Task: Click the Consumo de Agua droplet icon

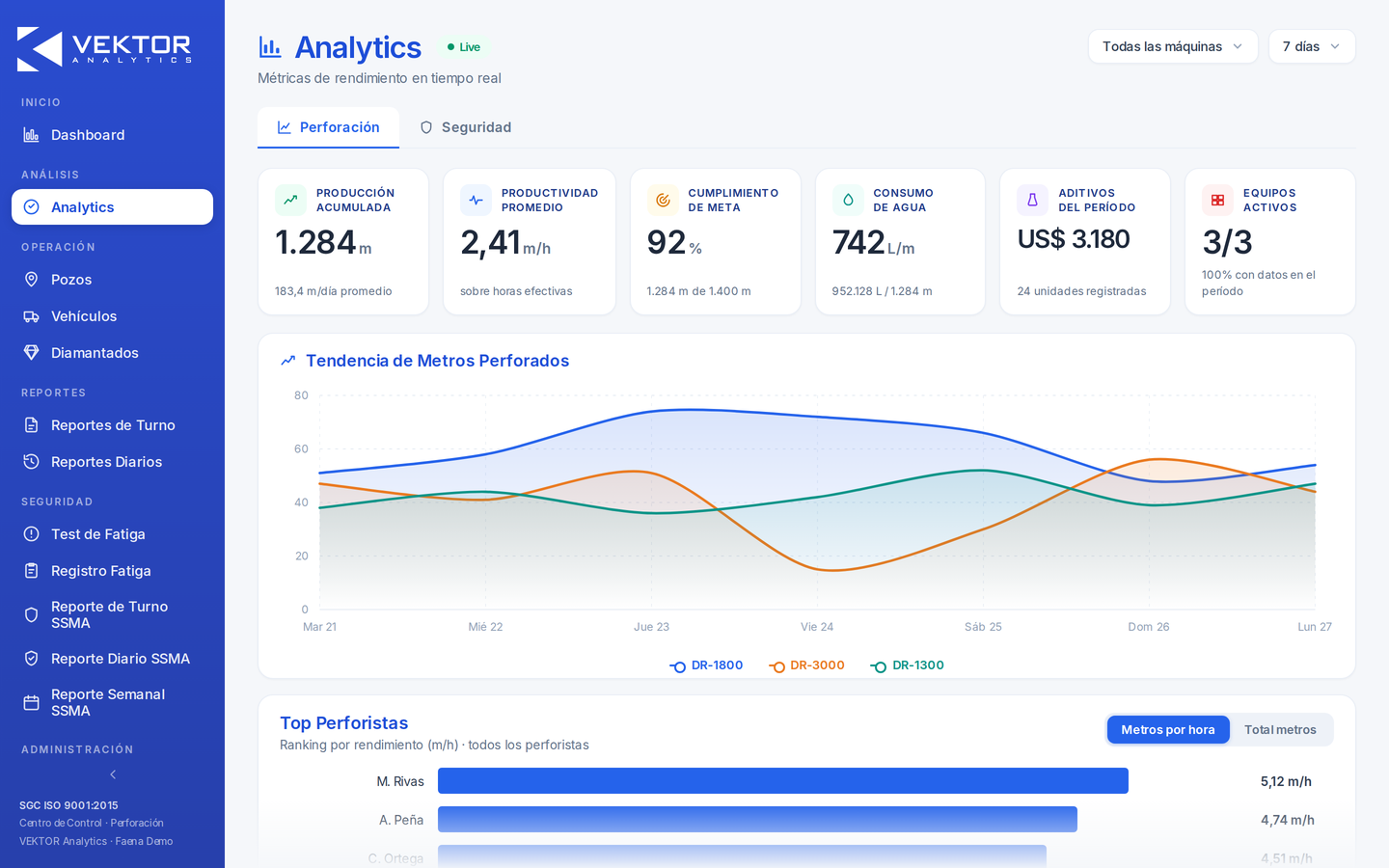Action: [848, 200]
